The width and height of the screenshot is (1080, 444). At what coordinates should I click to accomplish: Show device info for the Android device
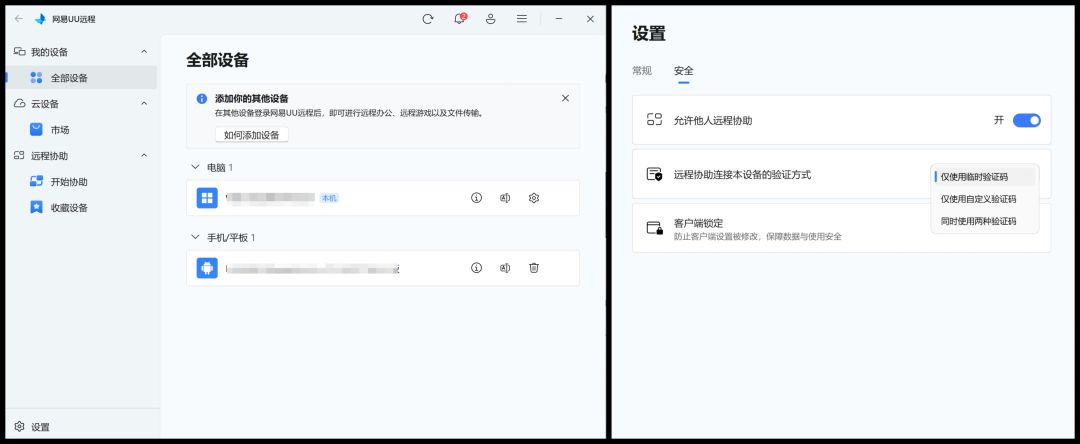point(476,268)
